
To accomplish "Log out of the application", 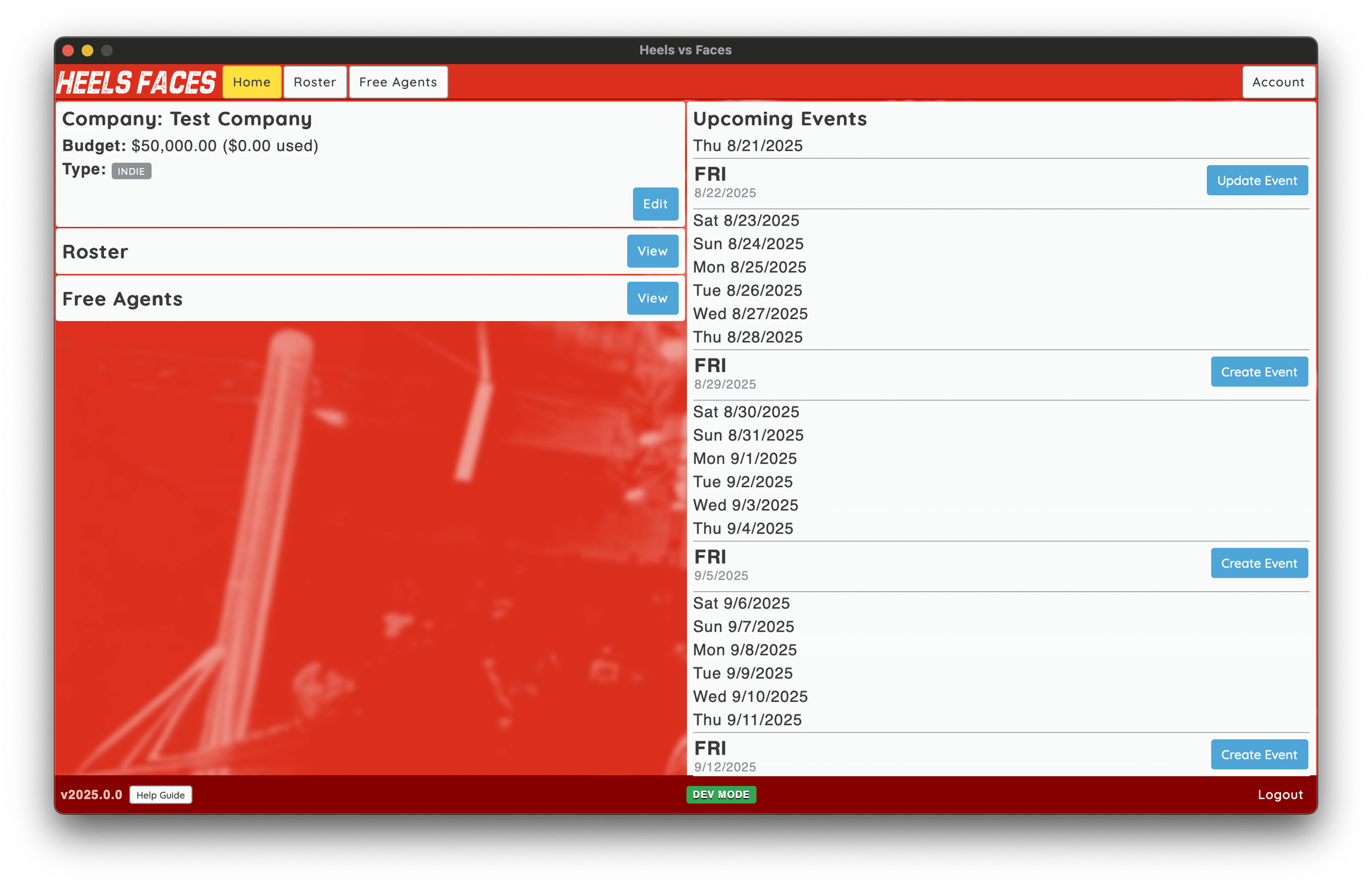I will tap(1280, 795).
